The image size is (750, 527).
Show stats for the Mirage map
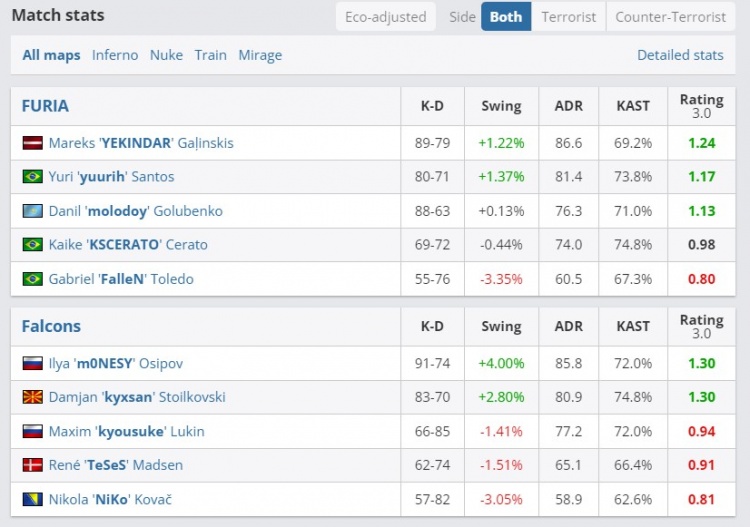[x=260, y=55]
